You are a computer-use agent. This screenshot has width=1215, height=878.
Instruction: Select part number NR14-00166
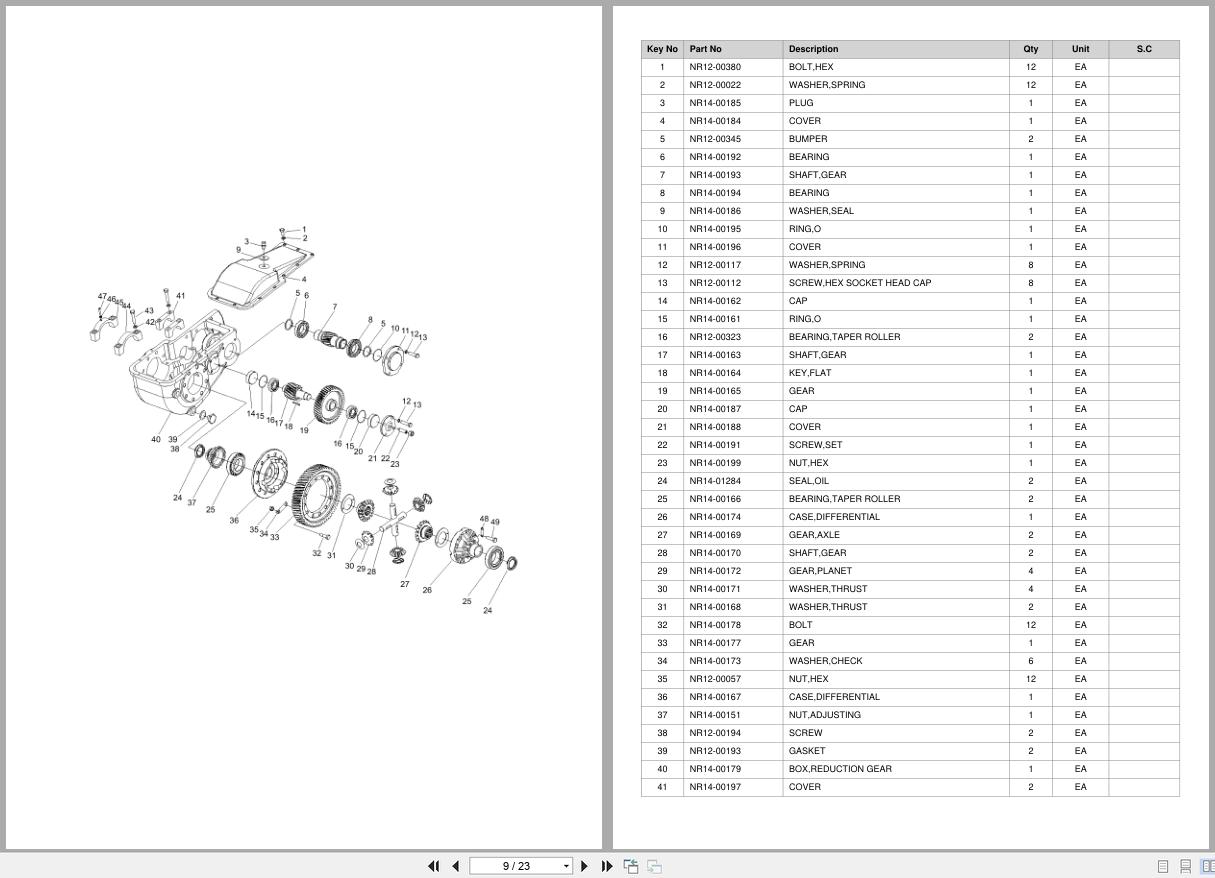pyautogui.click(x=715, y=499)
